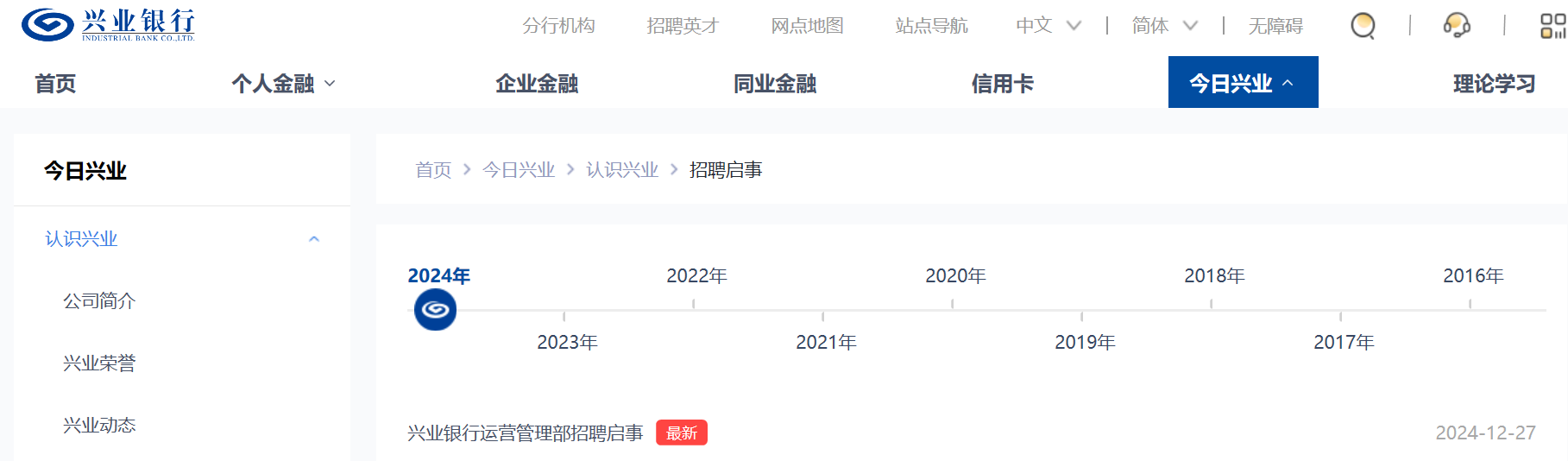This screenshot has height=461, width=1568.
Task: Click 今日兴业 in the breadcrumb
Action: click(x=519, y=170)
